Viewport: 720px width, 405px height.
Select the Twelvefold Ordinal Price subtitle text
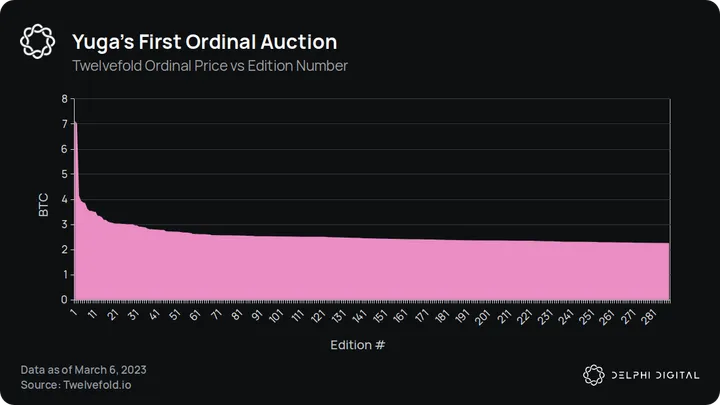210,66
